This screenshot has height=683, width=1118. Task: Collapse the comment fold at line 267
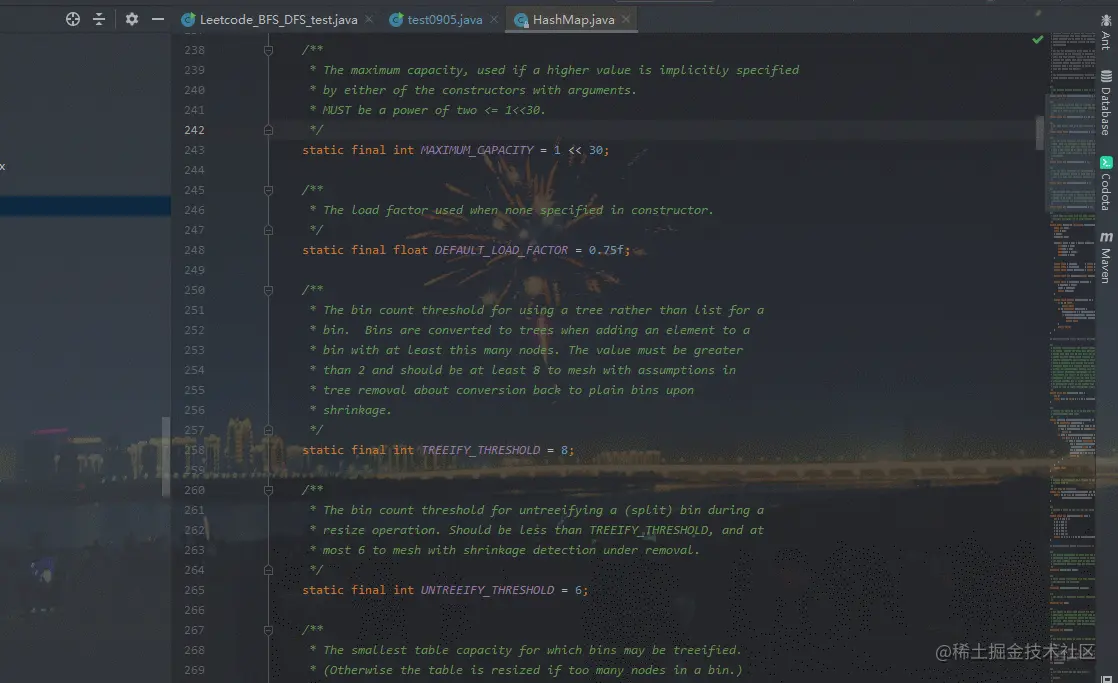268,630
